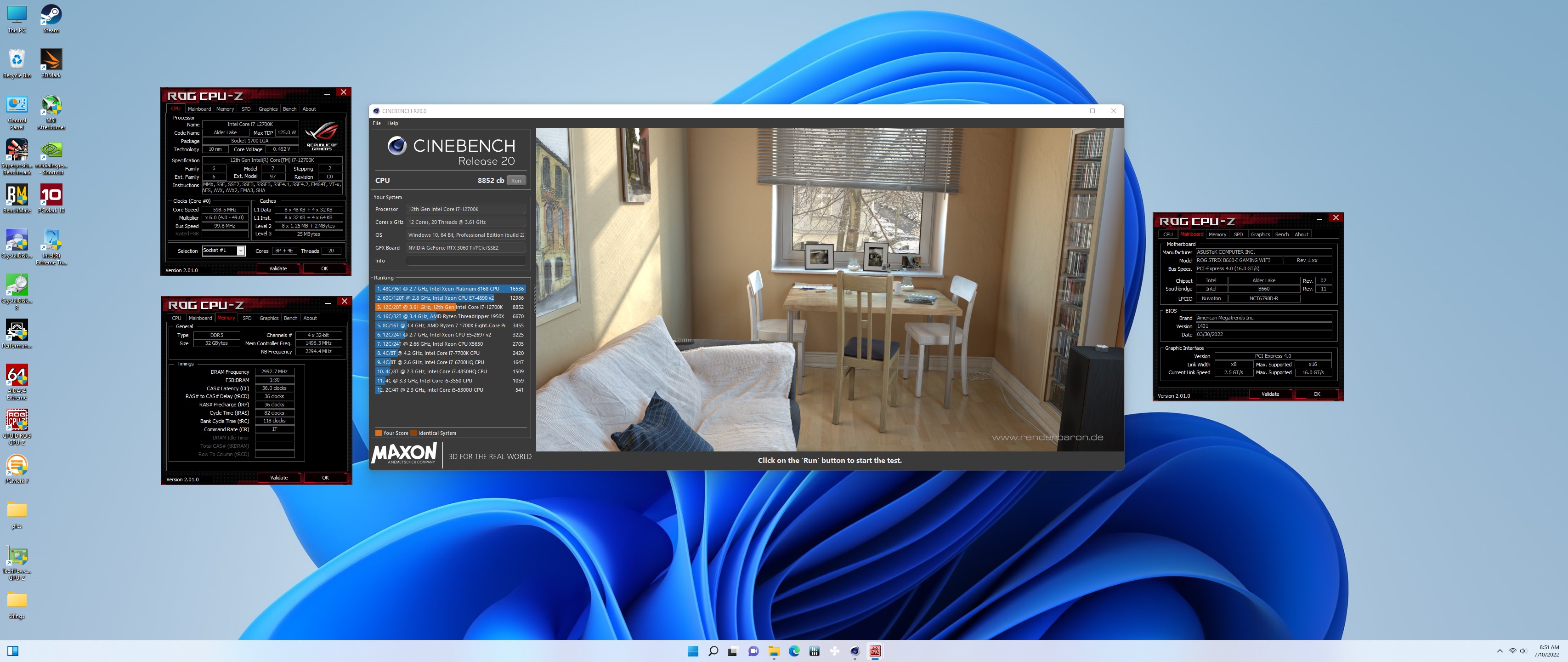Click the Info field in Cinebench
The image size is (1568, 662).
pyautogui.click(x=466, y=261)
